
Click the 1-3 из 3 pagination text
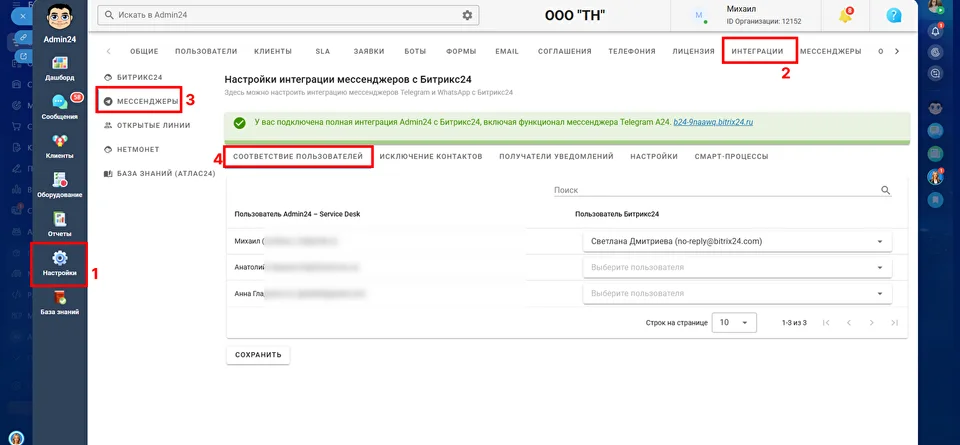click(794, 323)
